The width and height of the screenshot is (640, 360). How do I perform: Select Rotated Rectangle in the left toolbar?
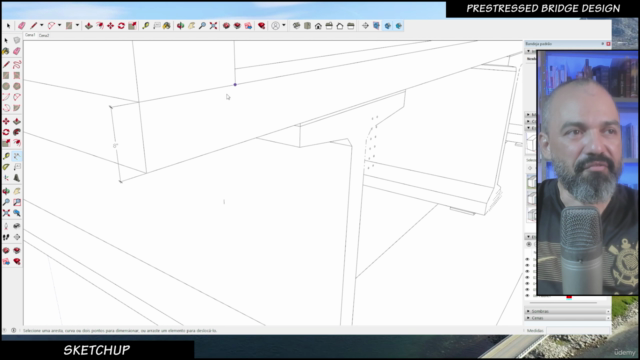[17, 76]
